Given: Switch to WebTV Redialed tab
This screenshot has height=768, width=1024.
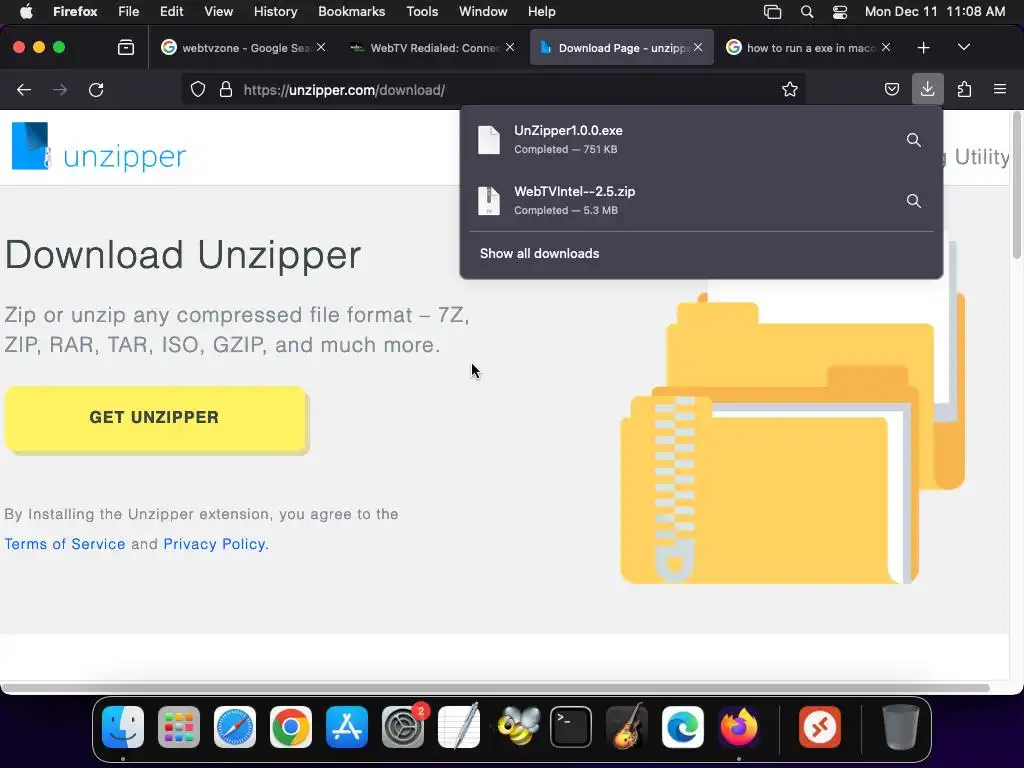Looking at the screenshot, I should [x=432, y=48].
